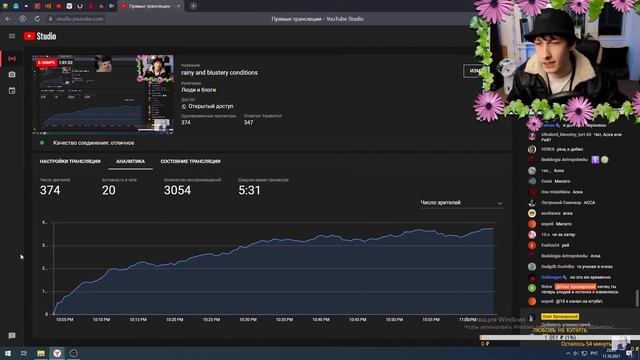Open the Manage calendar icon in sidebar
640x360 pixels.
[12, 90]
